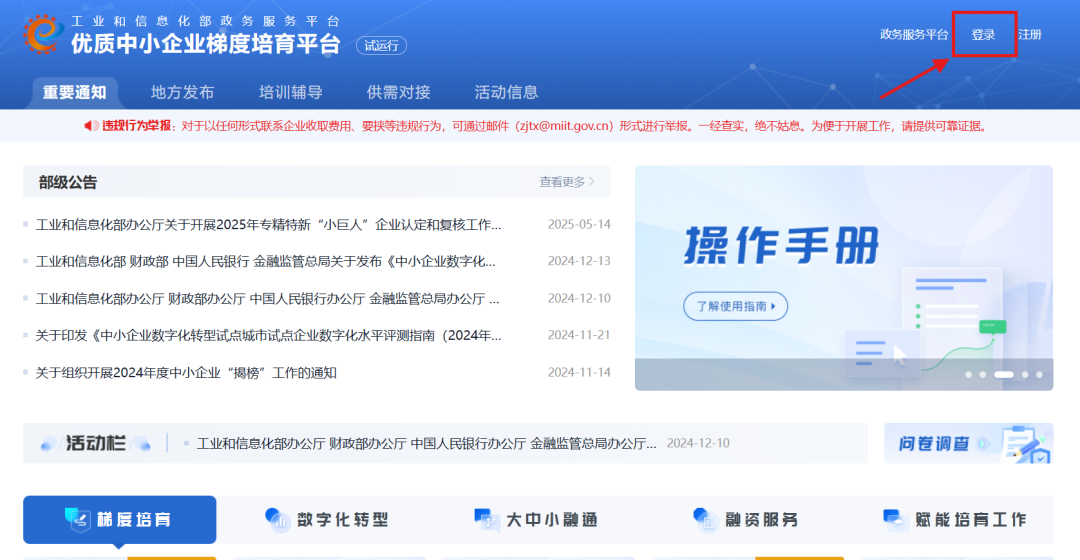The width and height of the screenshot is (1080, 560).
Task: Click the 了解使用指南 button
Action: click(736, 306)
